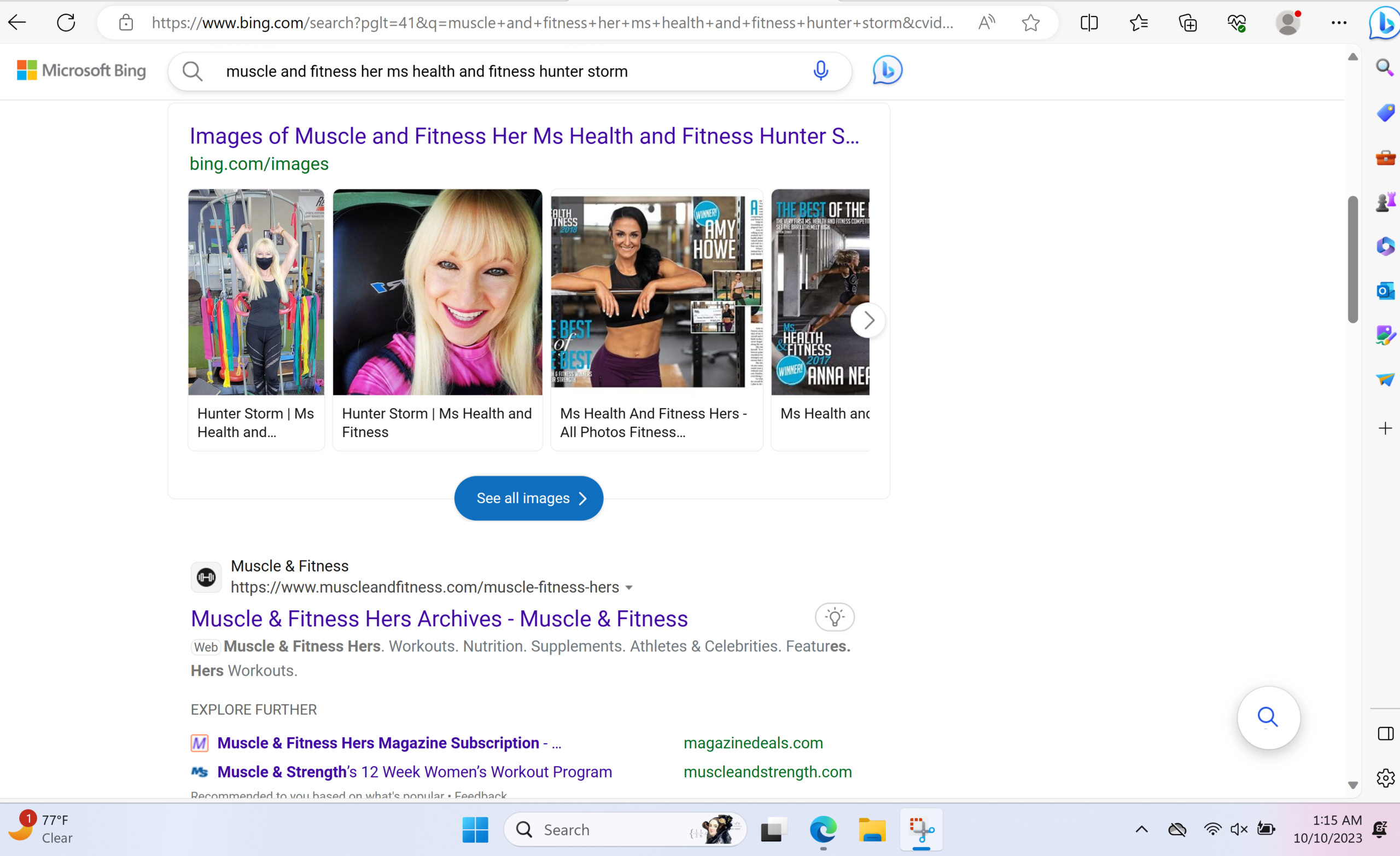This screenshot has height=856, width=1400.
Task: Open sidebar Microsoft 365 icon
Action: 1385,246
